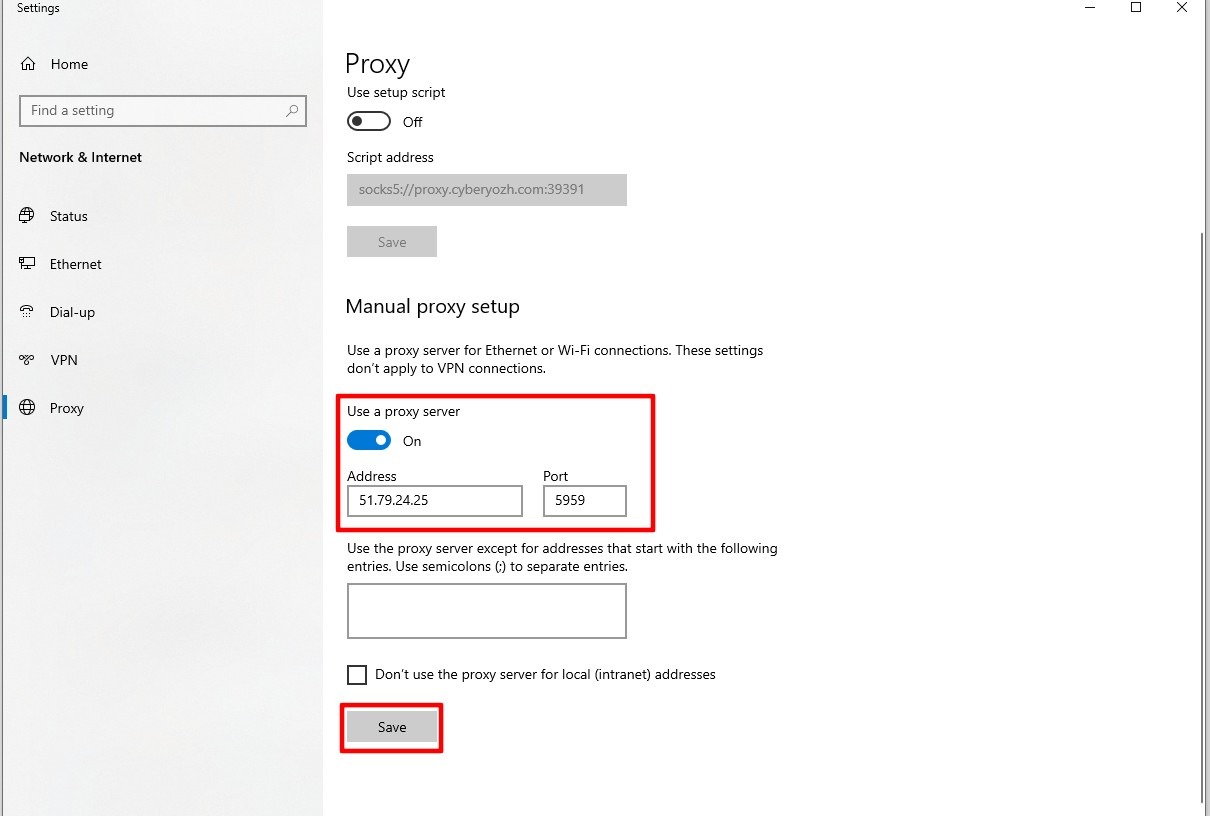Maximize the Settings window

pyautogui.click(x=1136, y=8)
